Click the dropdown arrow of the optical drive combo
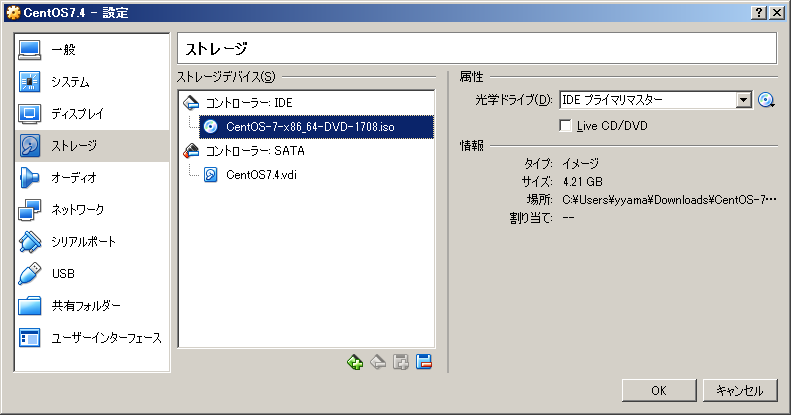Viewport: 791px width, 415px height. click(x=743, y=100)
